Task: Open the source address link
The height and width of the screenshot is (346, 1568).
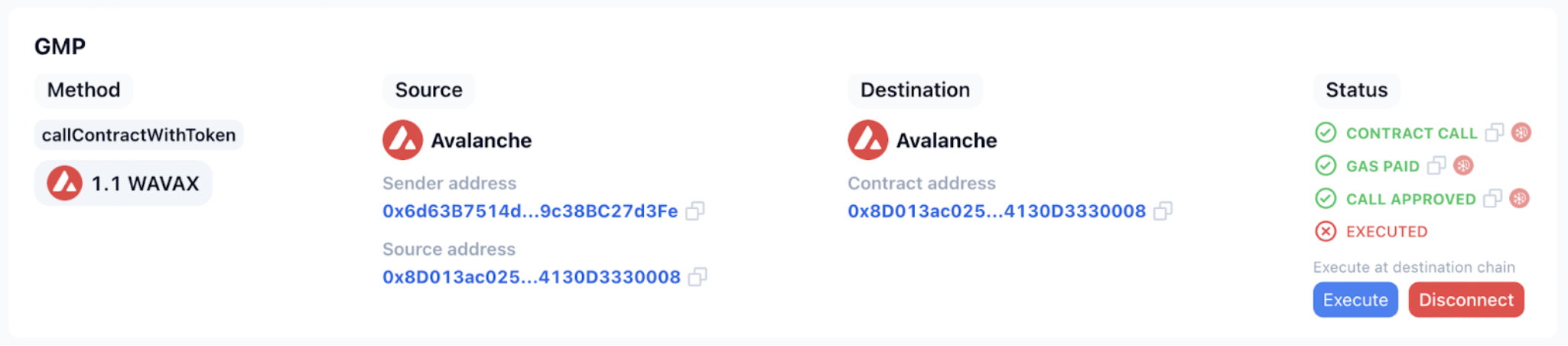Action: [x=531, y=277]
